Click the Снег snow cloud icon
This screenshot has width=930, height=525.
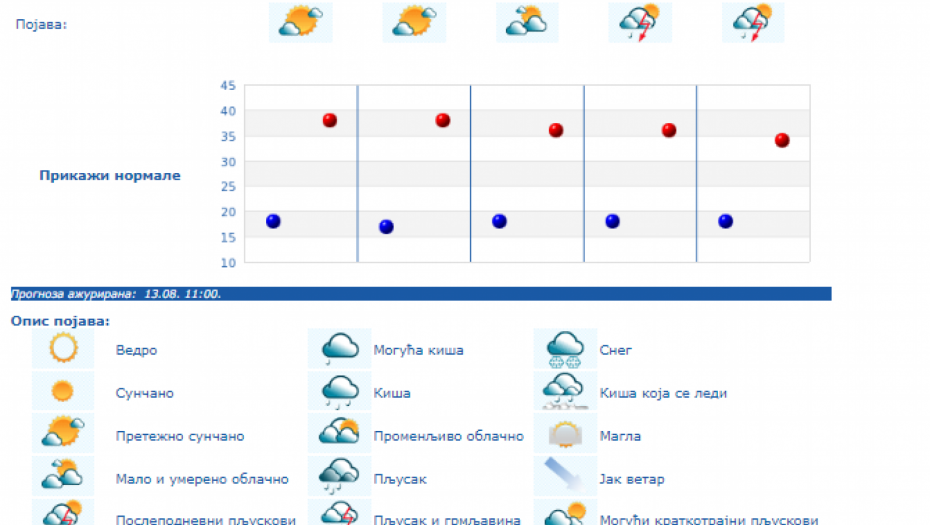(x=565, y=349)
